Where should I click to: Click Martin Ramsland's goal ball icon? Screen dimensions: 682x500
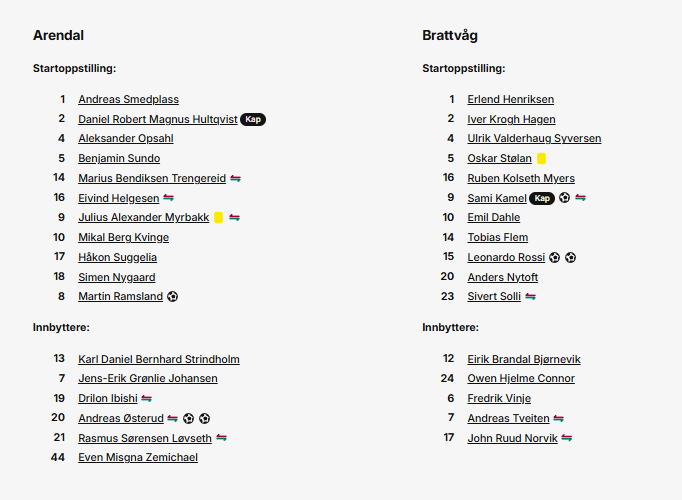pyautogui.click(x=173, y=297)
